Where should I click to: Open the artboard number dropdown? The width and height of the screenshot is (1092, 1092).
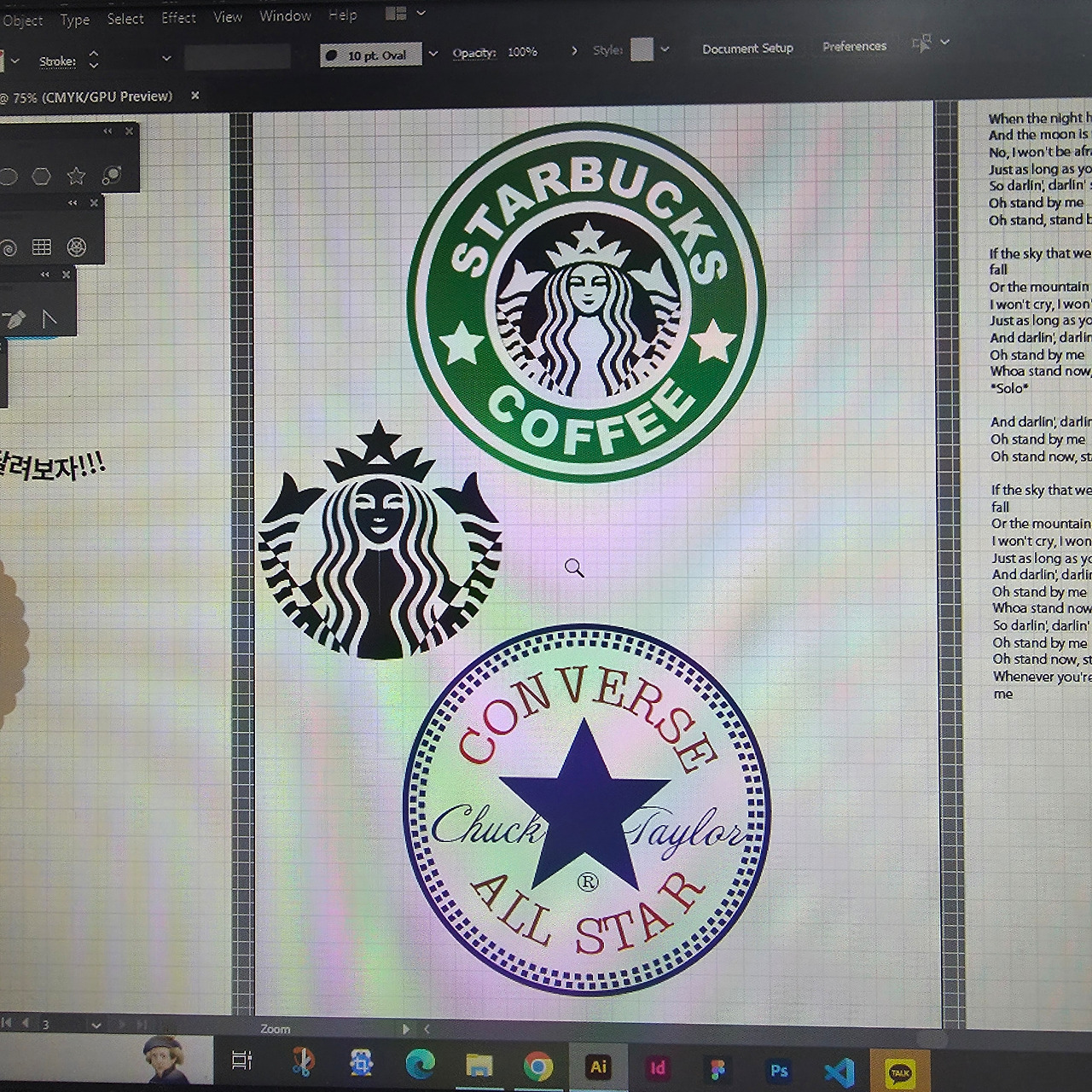(96, 1025)
